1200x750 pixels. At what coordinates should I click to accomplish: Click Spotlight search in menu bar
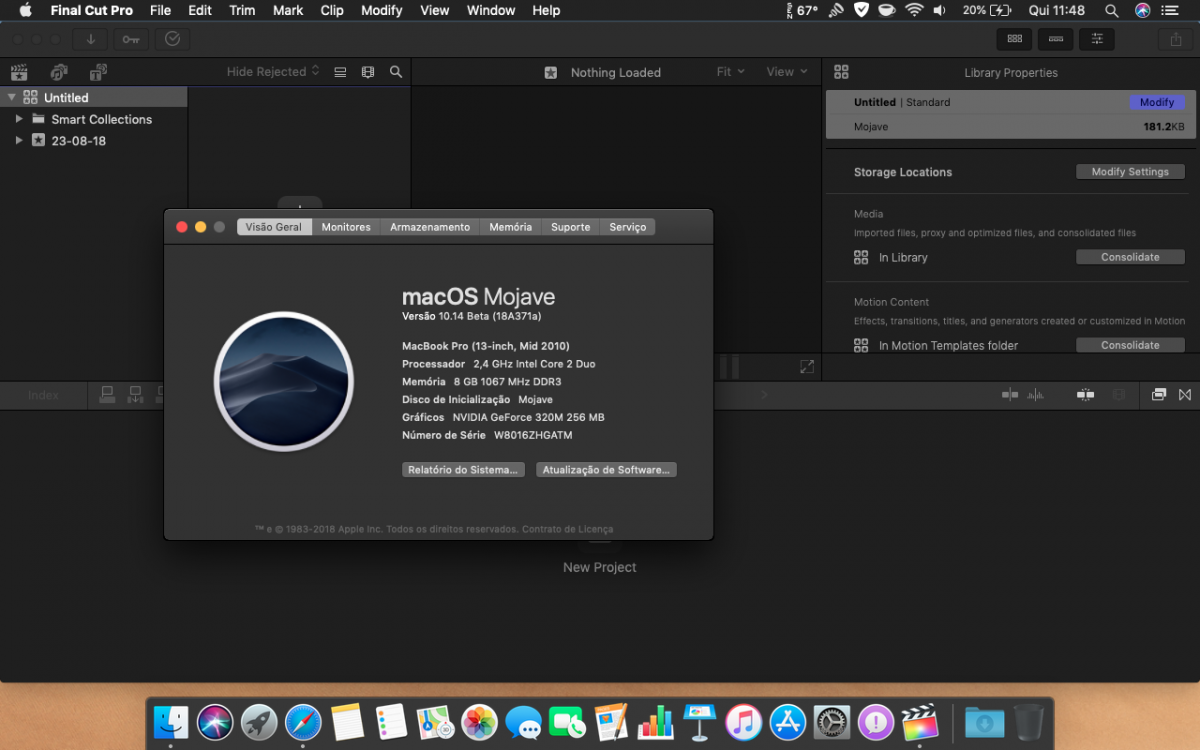coord(1112,10)
